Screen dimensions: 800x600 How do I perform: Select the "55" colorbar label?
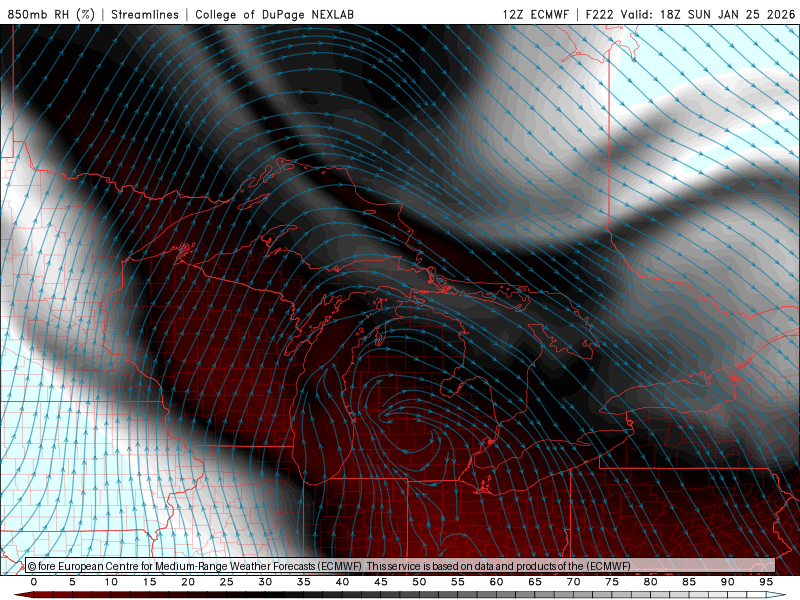458,582
